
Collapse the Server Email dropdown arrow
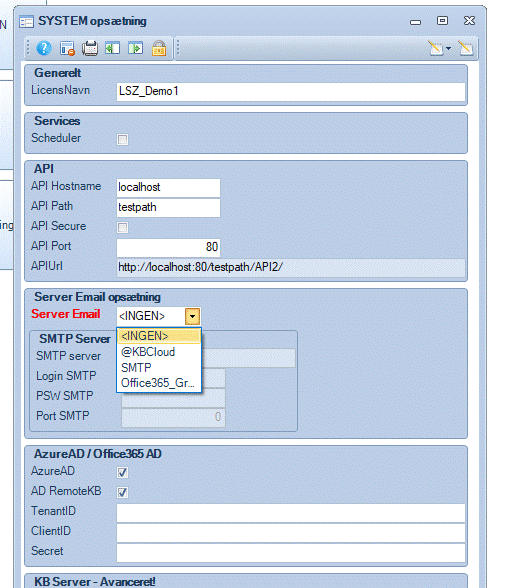[x=192, y=316]
